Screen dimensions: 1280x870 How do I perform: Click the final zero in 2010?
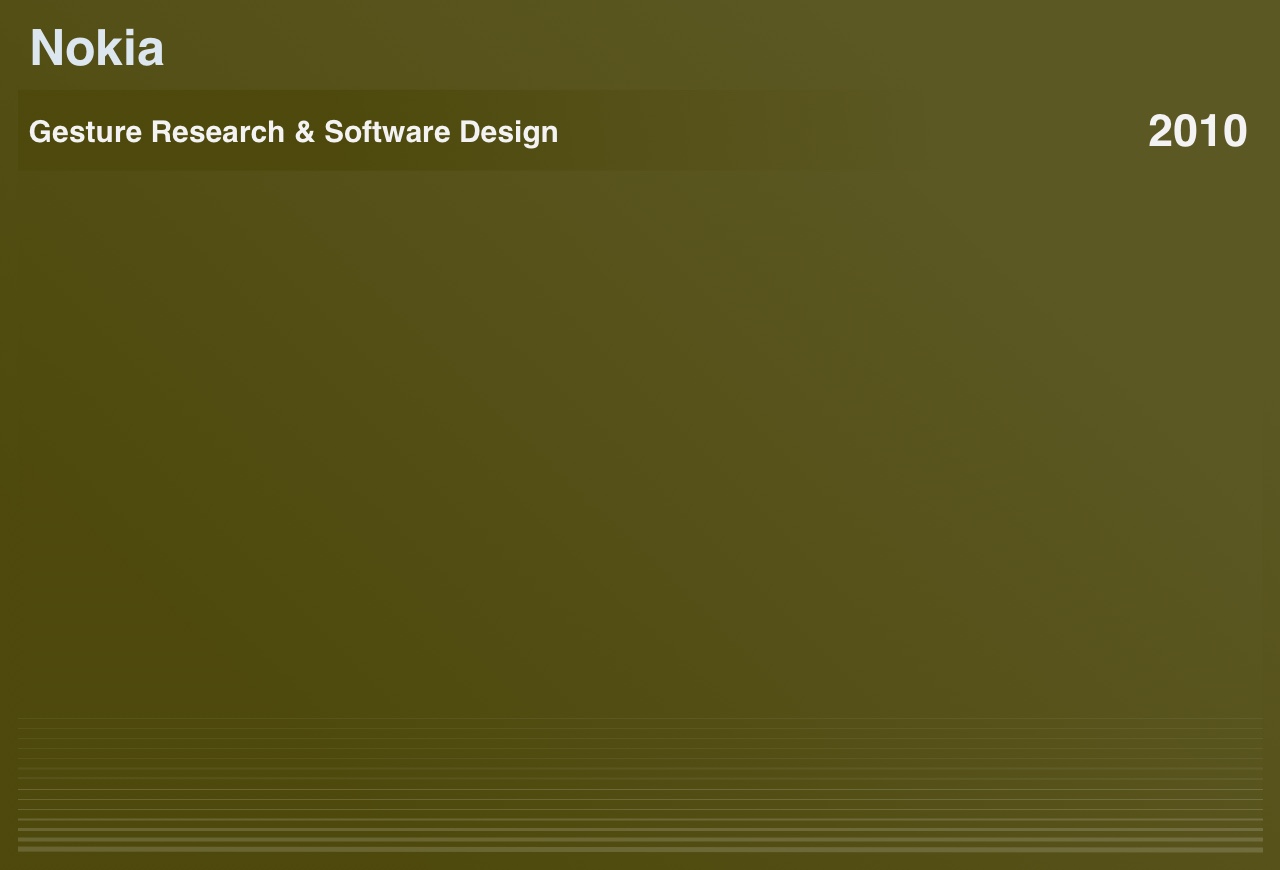[x=1234, y=131]
